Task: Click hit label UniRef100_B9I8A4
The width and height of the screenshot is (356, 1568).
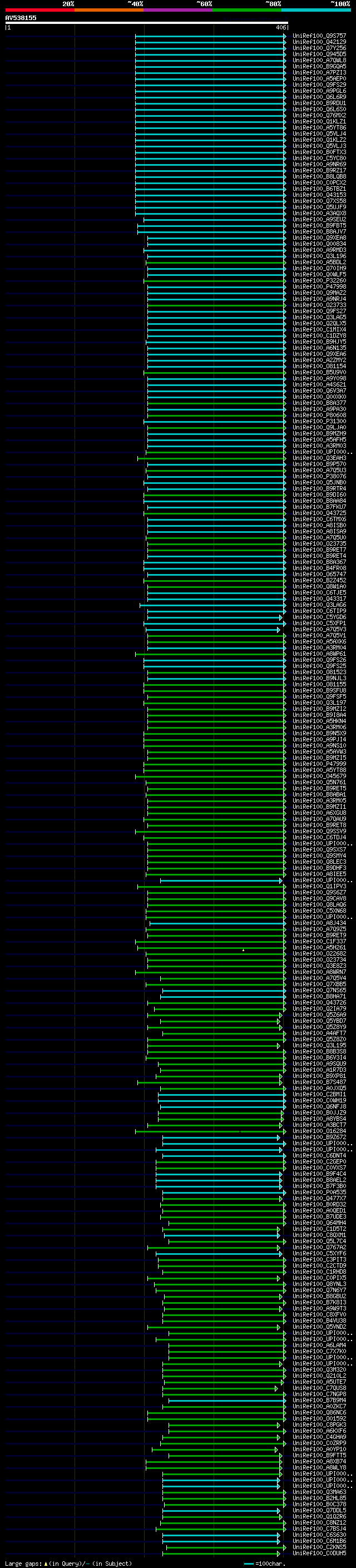Action: tap(319, 715)
